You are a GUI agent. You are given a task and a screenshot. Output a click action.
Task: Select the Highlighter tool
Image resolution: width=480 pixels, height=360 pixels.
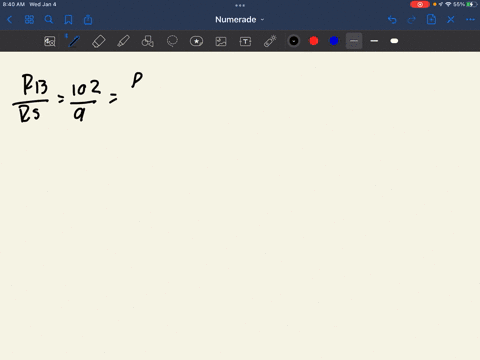[123, 41]
